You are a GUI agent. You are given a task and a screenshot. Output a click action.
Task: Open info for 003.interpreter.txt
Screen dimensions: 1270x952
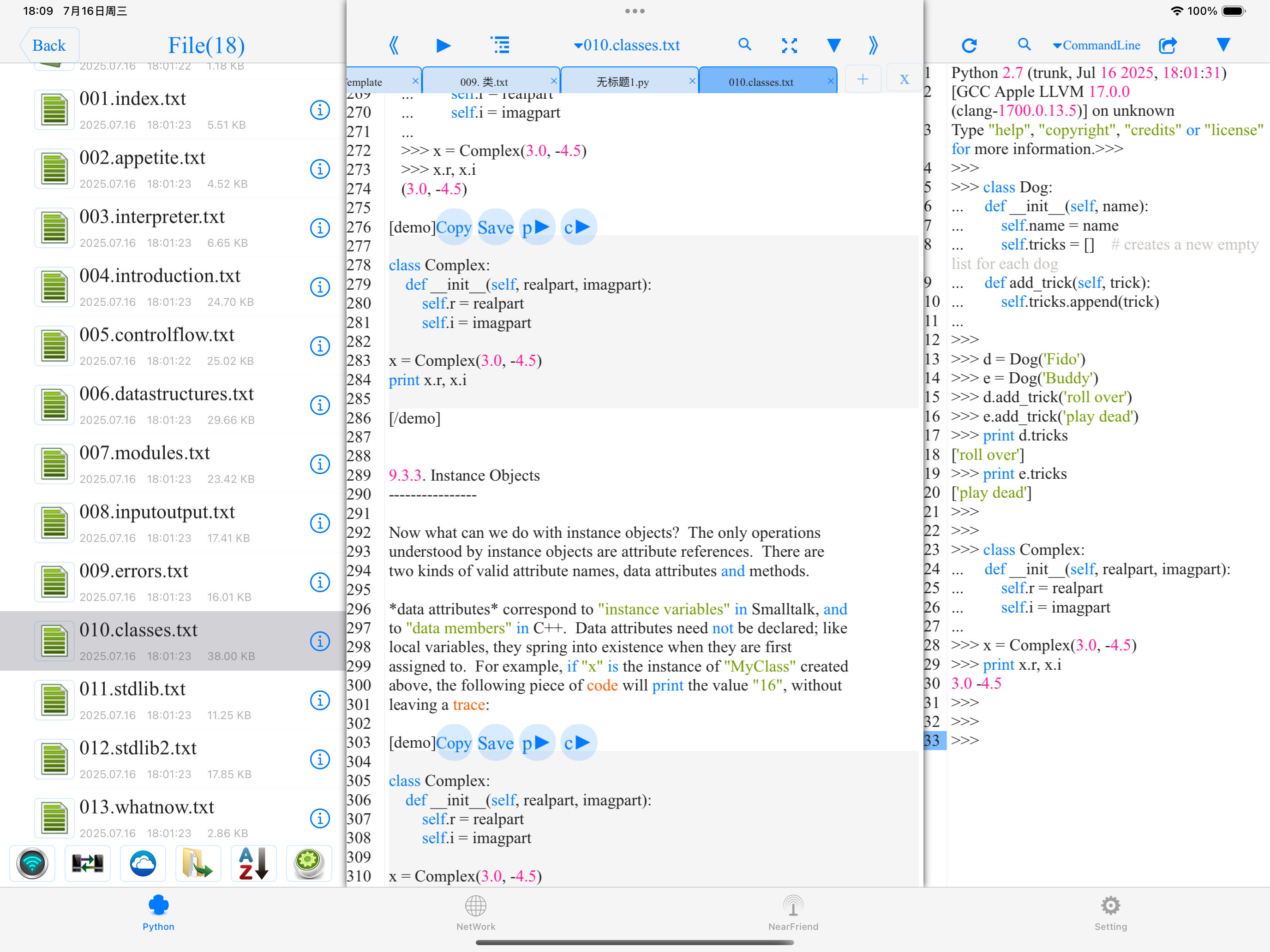(x=320, y=228)
